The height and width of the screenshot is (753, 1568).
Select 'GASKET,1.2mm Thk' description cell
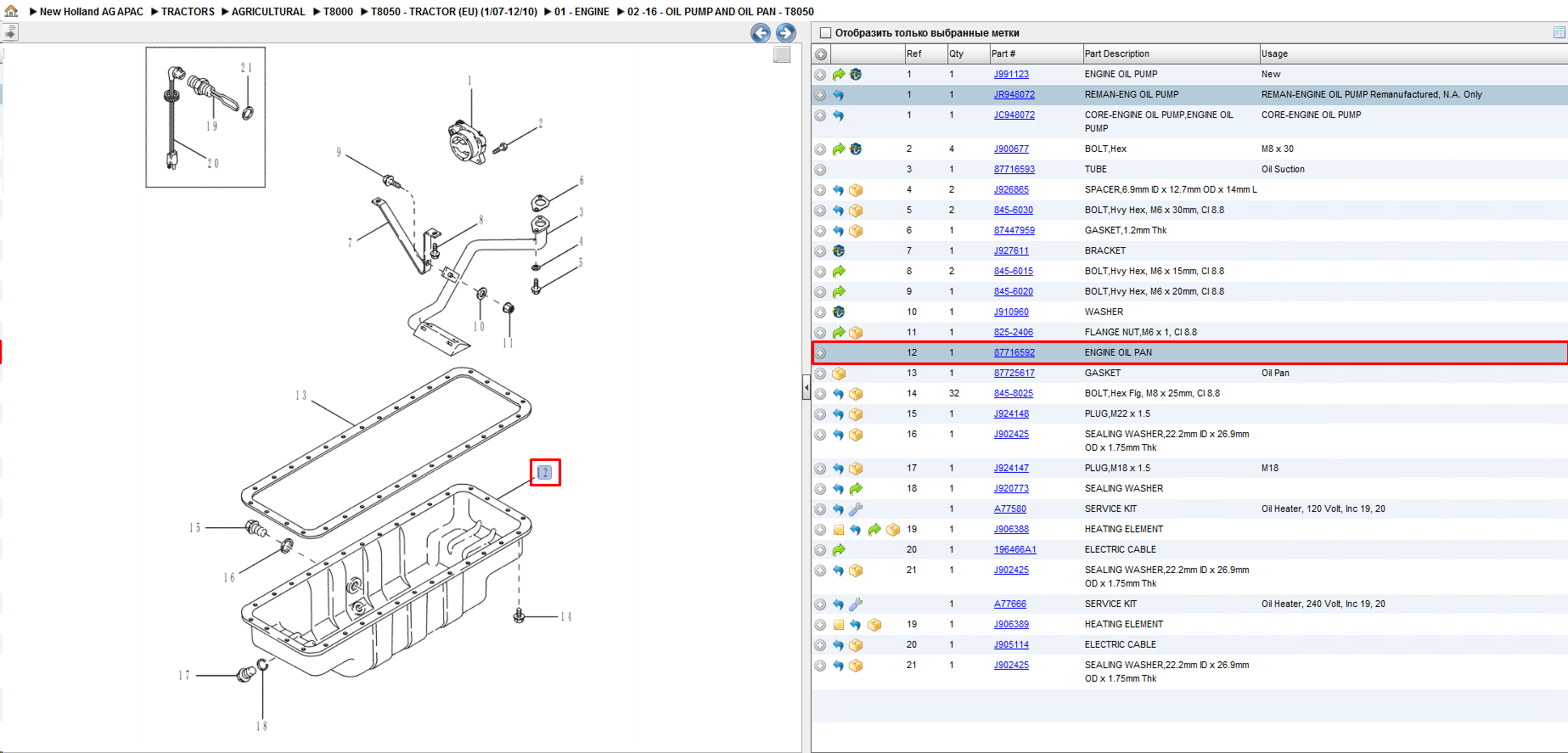point(1126,231)
